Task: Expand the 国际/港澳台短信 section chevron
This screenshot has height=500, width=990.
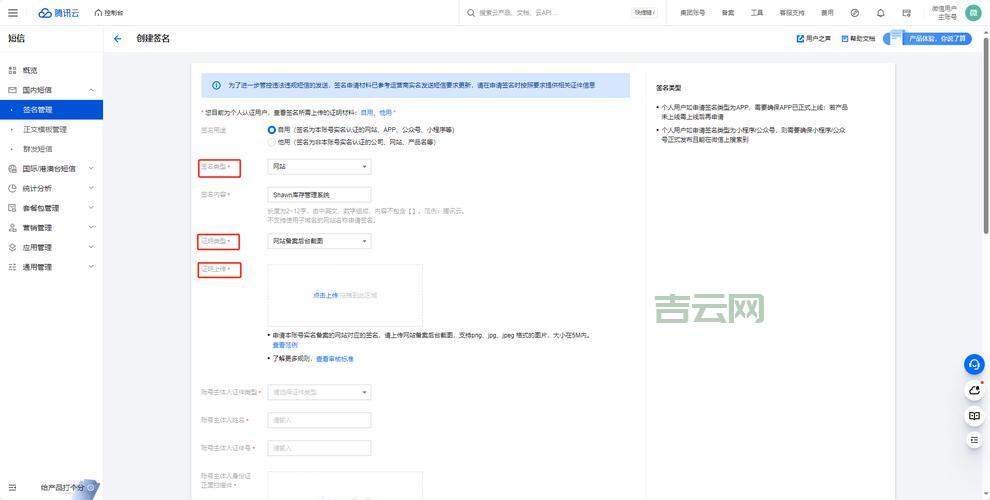Action: 91,169
